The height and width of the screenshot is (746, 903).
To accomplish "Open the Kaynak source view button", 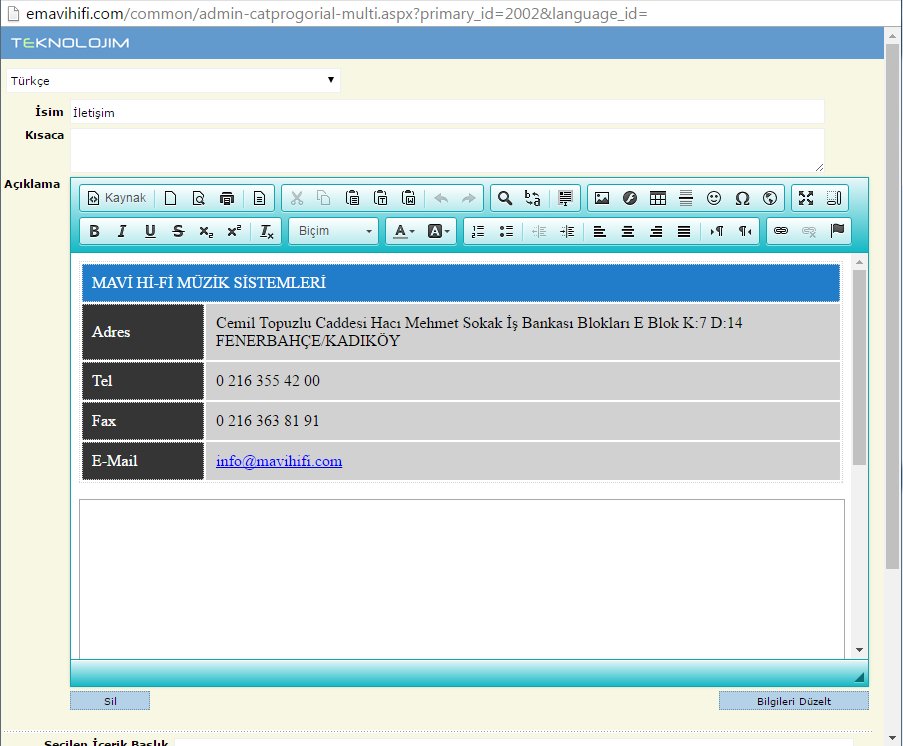I will point(117,198).
